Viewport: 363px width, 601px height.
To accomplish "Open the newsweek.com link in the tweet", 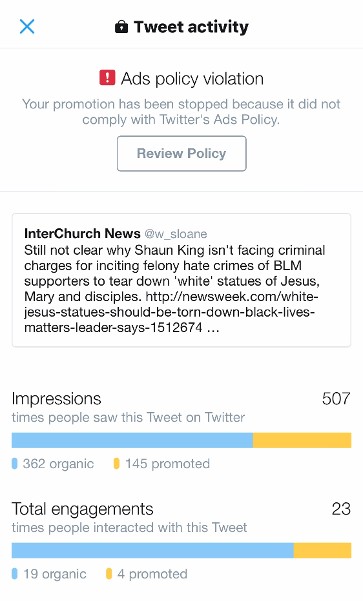I will [171, 312].
